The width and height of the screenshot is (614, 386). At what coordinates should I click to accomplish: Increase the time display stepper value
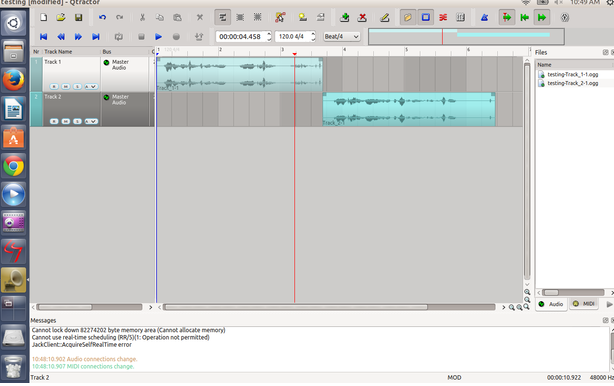269,34
